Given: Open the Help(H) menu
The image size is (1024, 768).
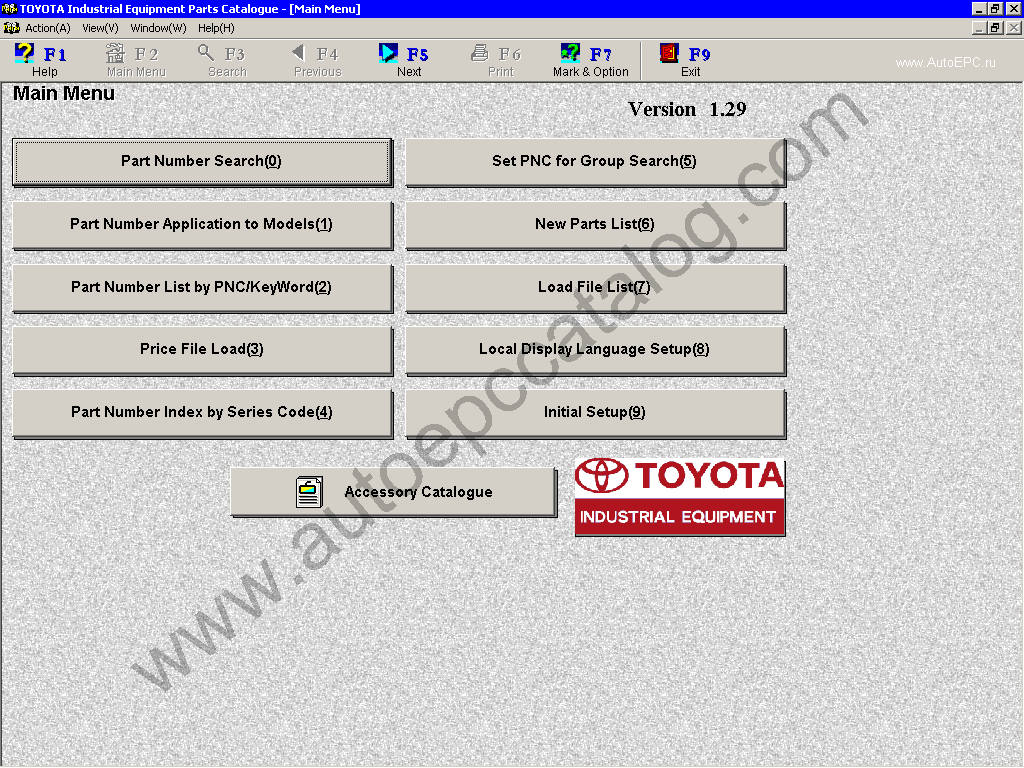Looking at the screenshot, I should [216, 28].
